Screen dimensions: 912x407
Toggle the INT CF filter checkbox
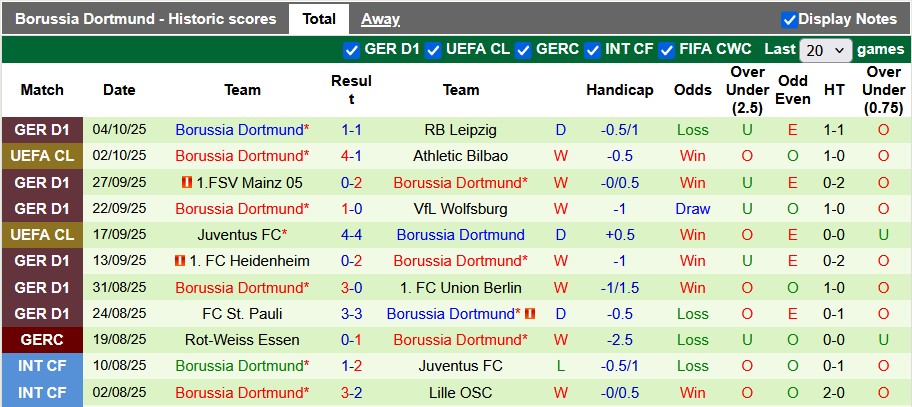coord(593,50)
